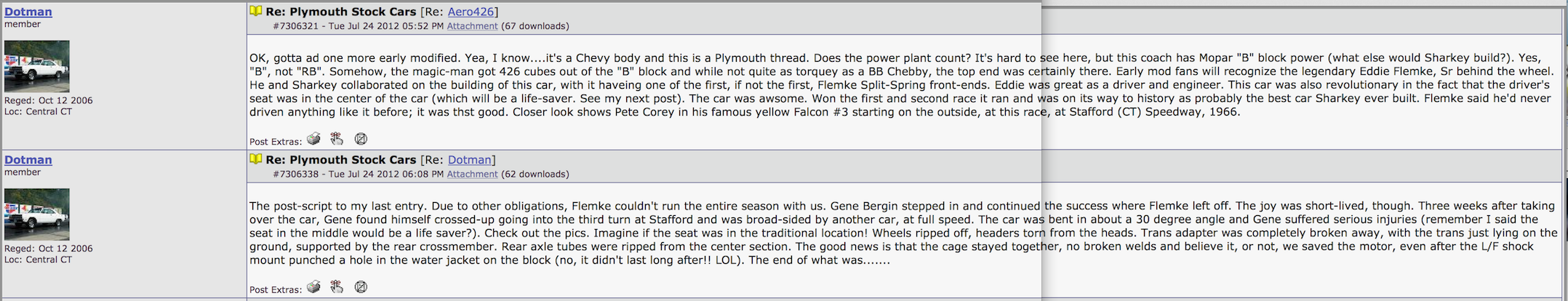The width and height of the screenshot is (1568, 301).
Task: Open the Dotman reply link in second post title
Action: coord(470,160)
